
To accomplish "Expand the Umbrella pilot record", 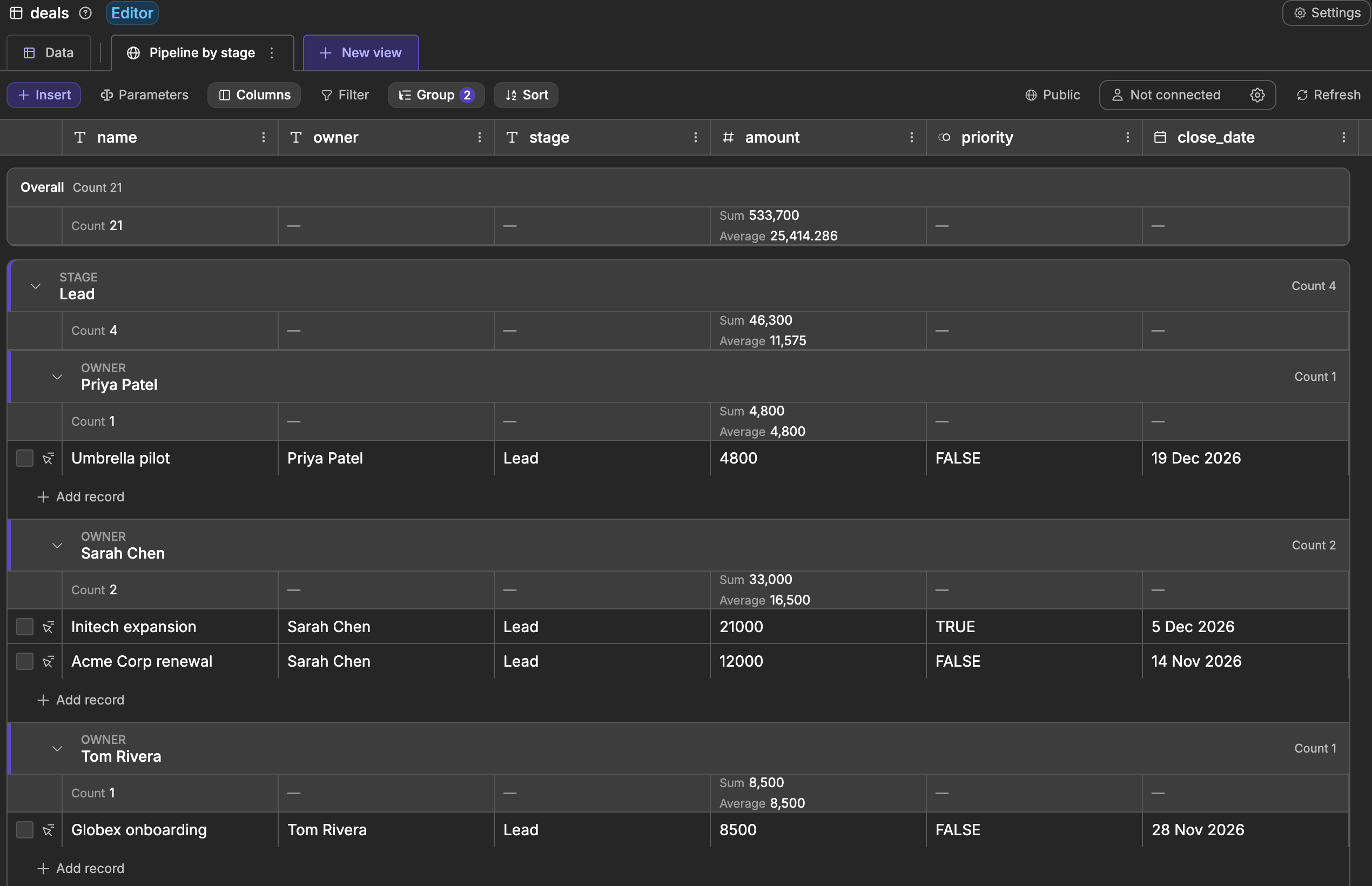I will point(48,459).
